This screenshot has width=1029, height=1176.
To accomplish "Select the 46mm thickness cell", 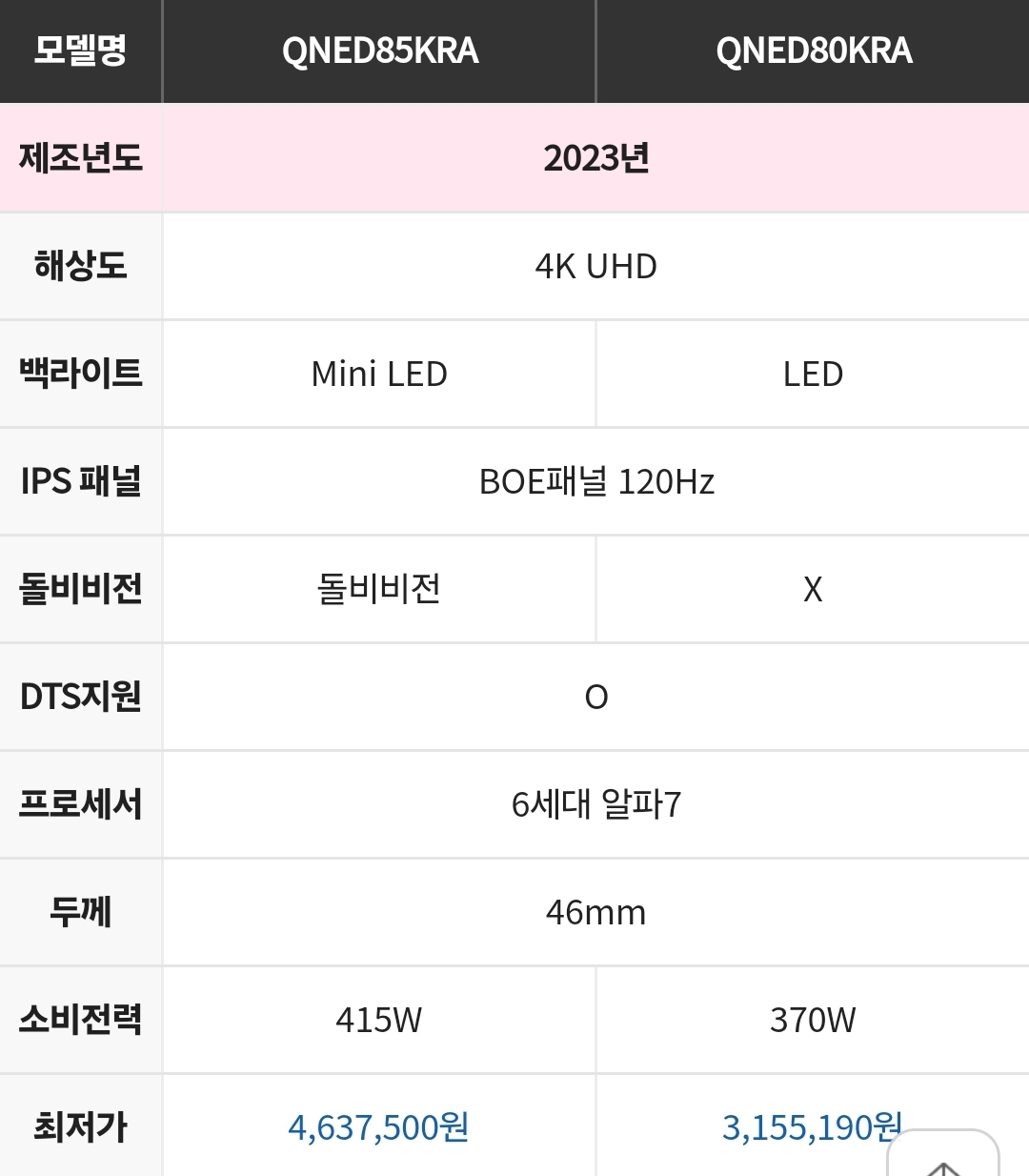I will coord(596,912).
